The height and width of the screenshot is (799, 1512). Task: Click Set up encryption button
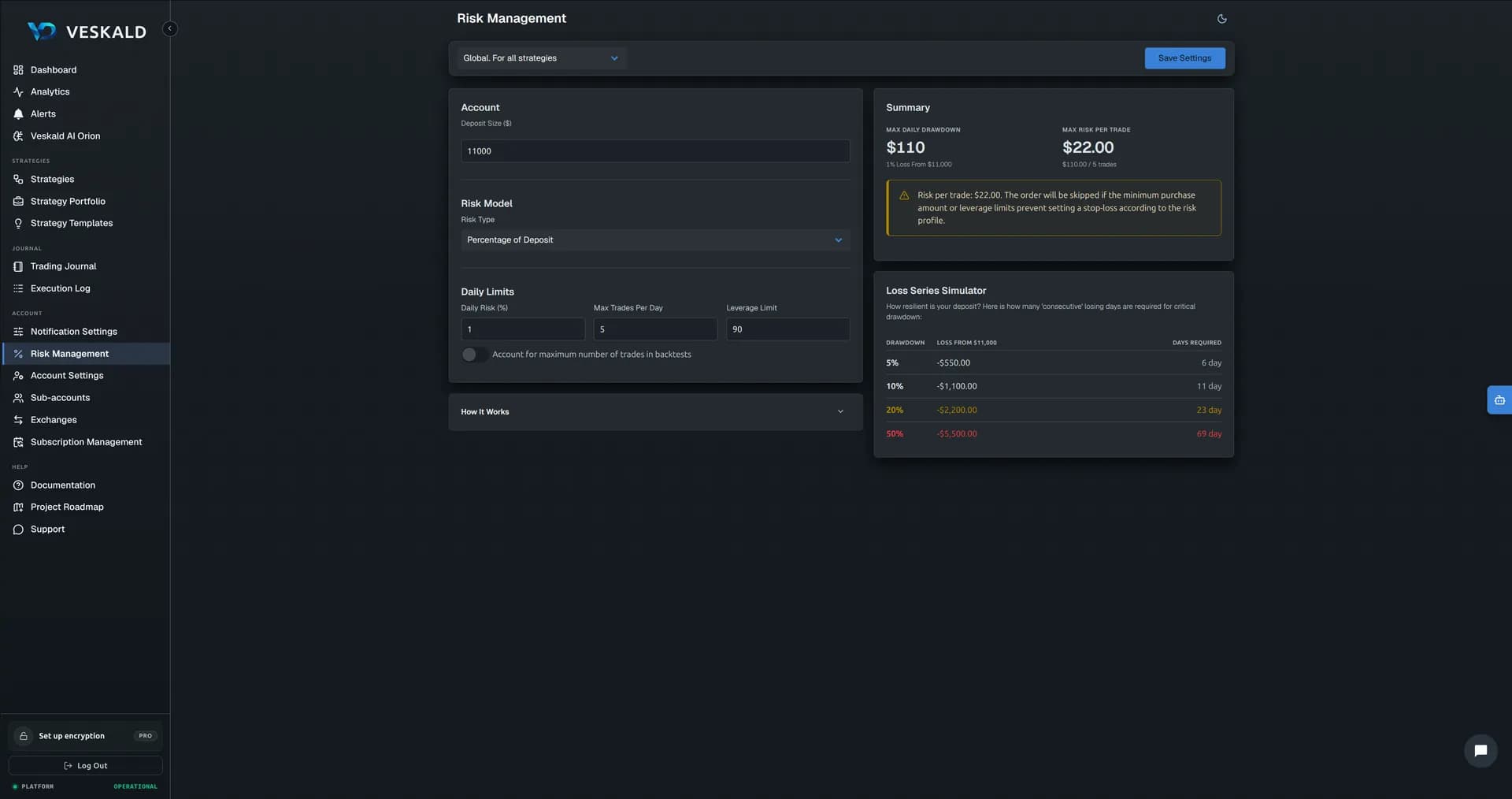click(85, 736)
